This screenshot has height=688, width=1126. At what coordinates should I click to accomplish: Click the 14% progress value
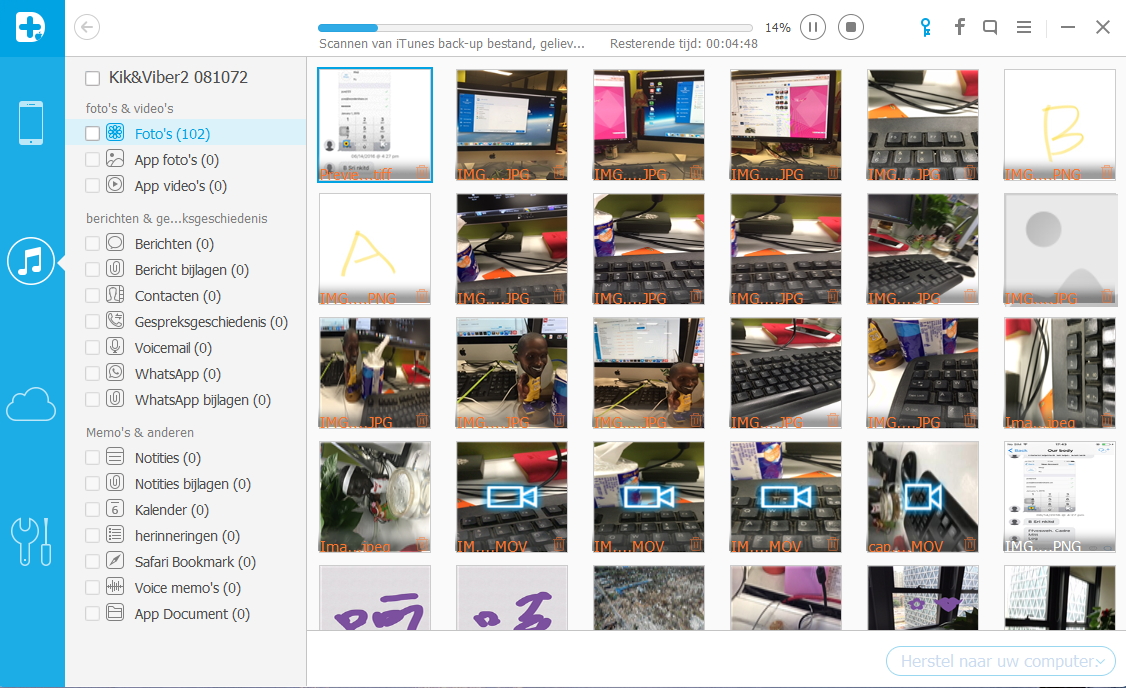[x=778, y=27]
